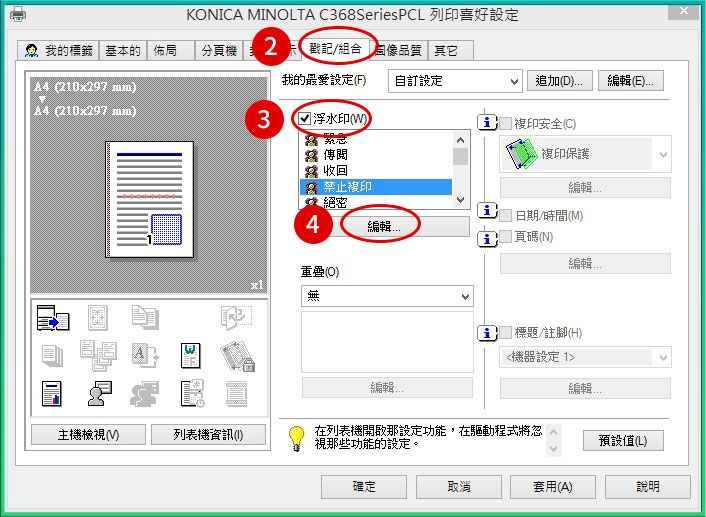Select 絕密 in the watermark list
This screenshot has width=706, height=517.
click(376, 202)
